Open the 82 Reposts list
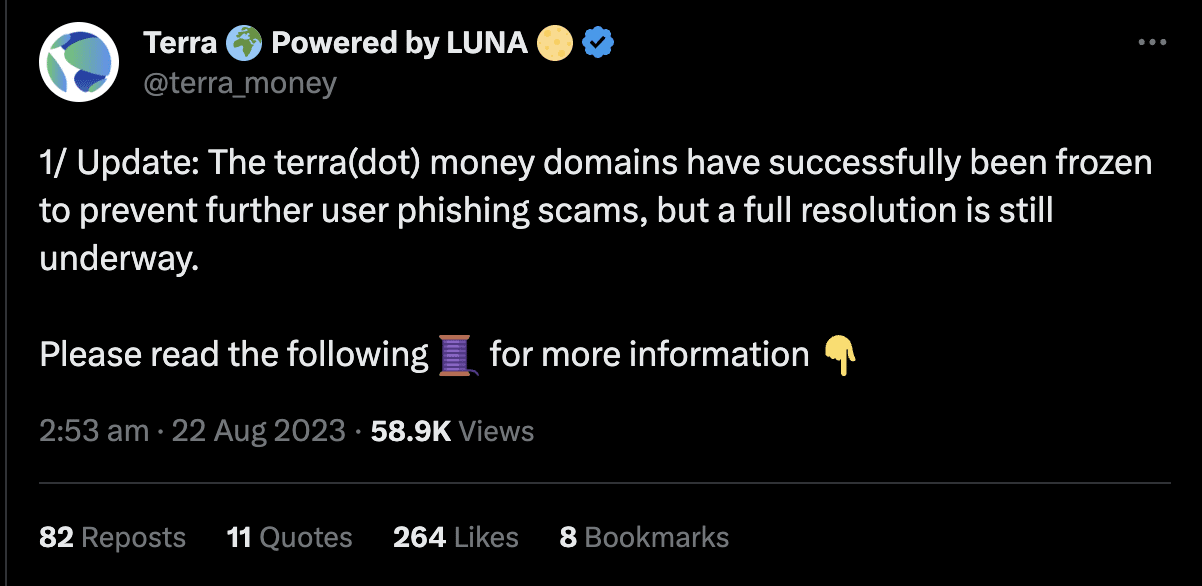Screen dimensions: 1202x586 [x=112, y=537]
